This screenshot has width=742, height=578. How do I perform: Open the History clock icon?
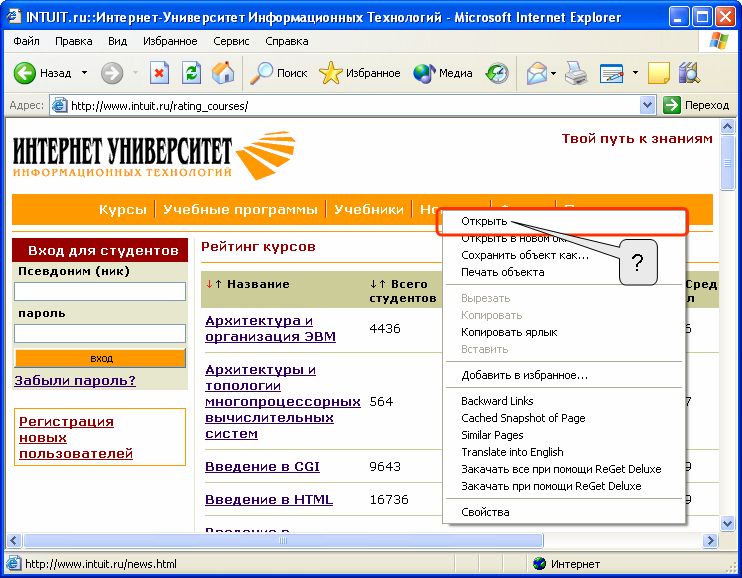[497, 73]
